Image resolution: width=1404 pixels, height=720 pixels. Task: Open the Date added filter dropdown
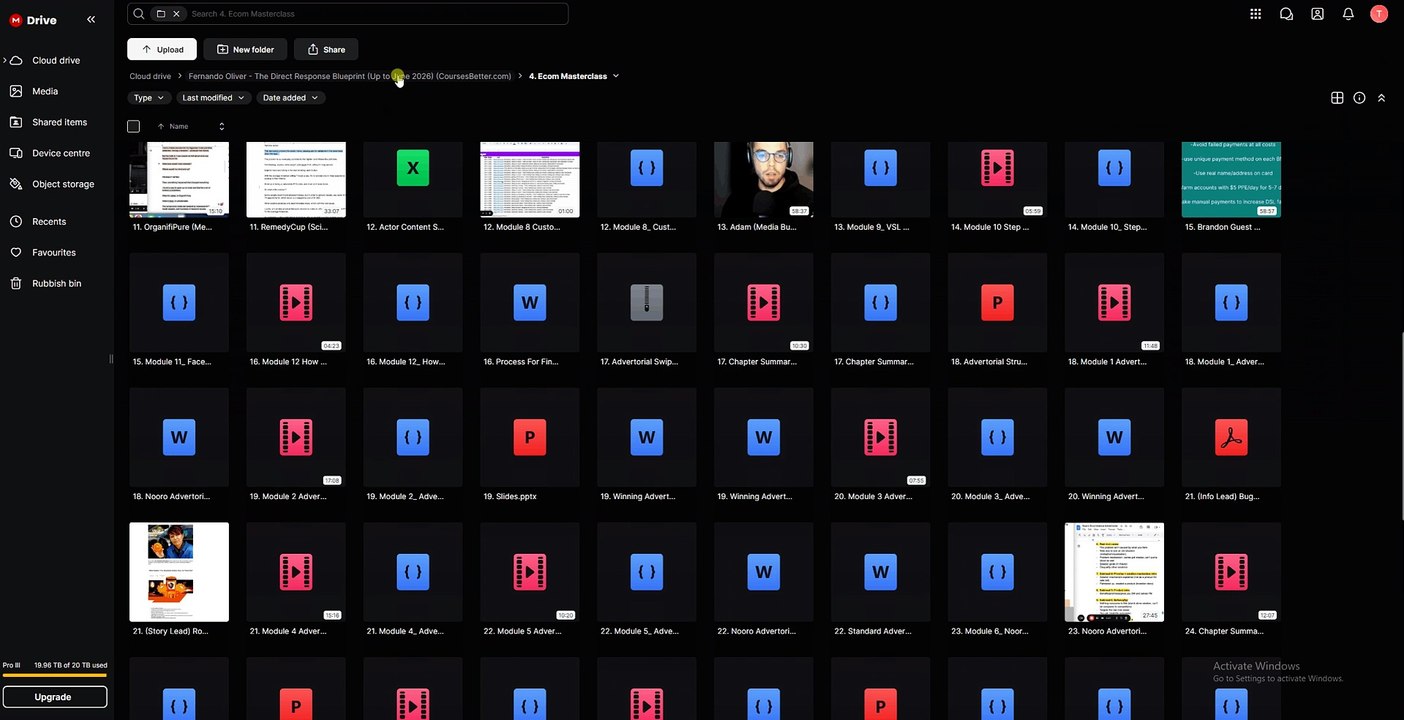[x=291, y=98]
